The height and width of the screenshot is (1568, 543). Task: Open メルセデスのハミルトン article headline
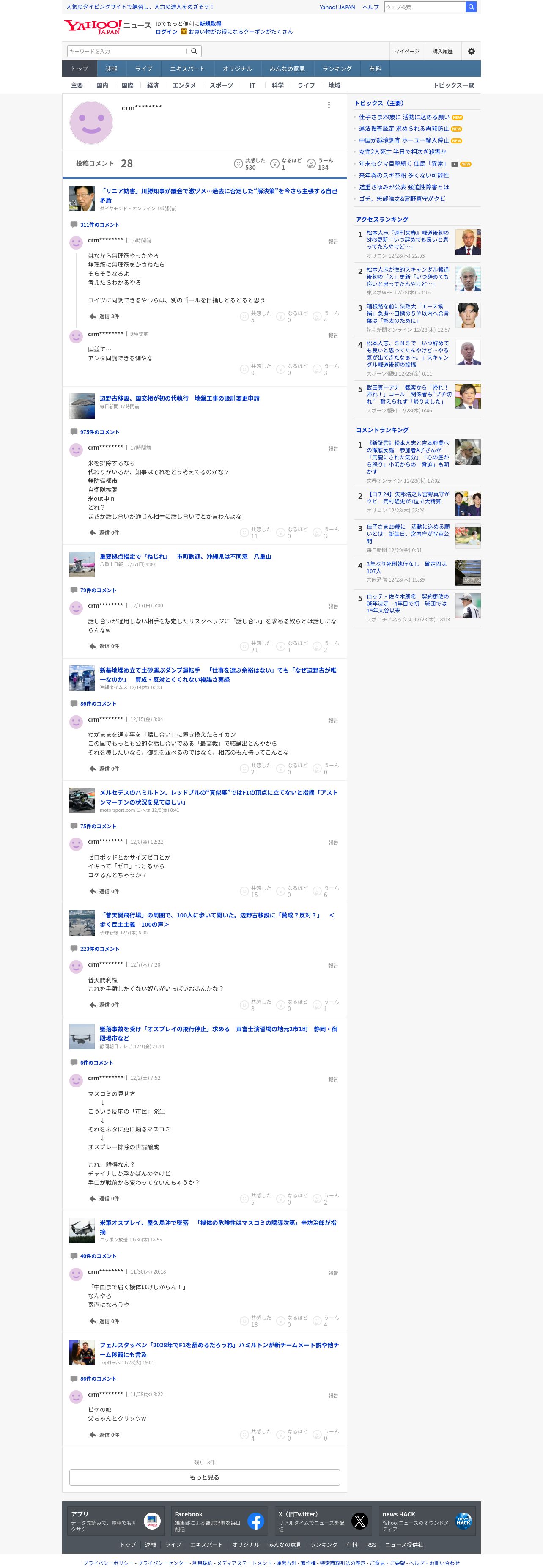(x=219, y=797)
